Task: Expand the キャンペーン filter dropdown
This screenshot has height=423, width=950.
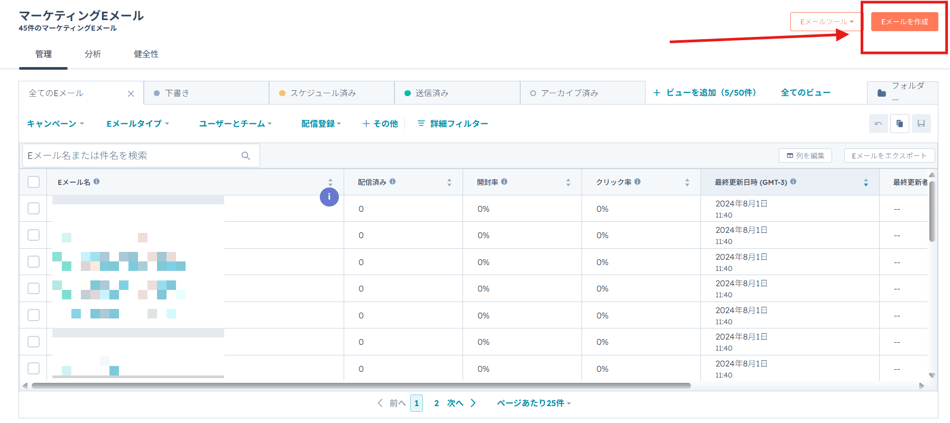Action: [55, 124]
